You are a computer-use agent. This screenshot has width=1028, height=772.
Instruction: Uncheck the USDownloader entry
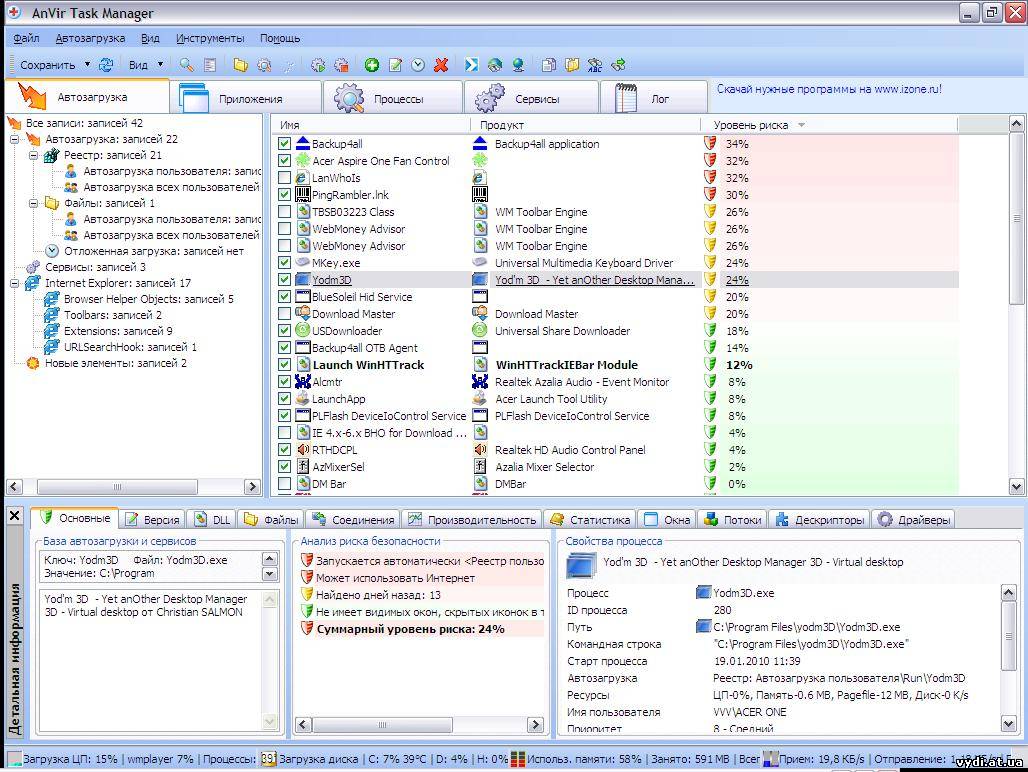point(285,331)
